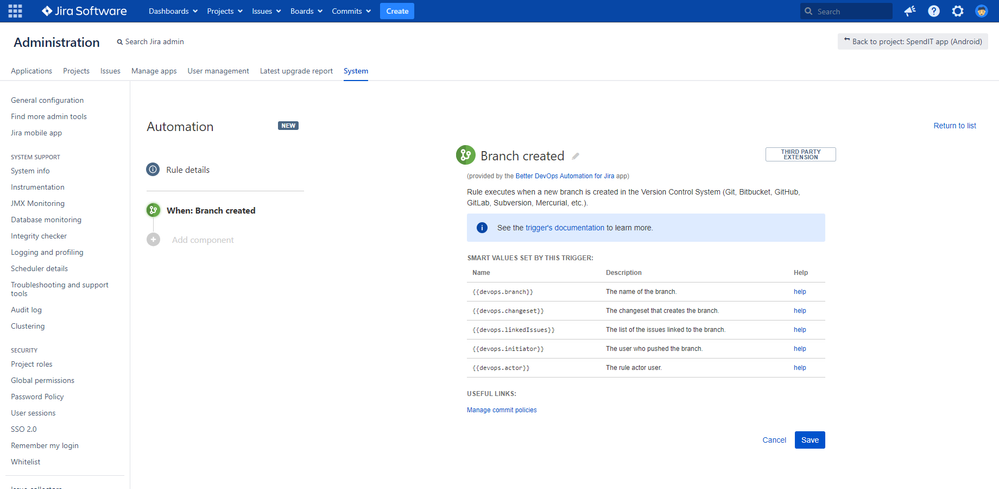999x489 pixels.
Task: Open the app switcher grid icon
Action: [15, 11]
